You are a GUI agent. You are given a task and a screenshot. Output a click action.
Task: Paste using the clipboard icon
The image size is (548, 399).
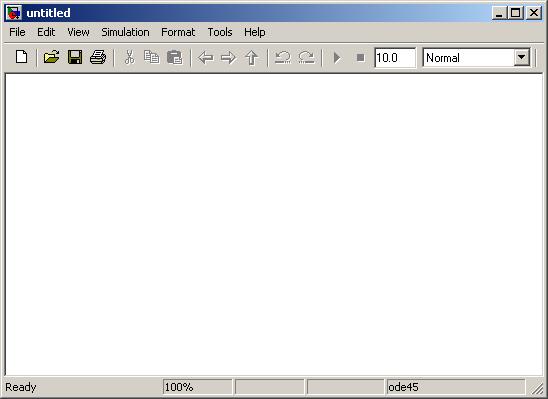click(175, 57)
